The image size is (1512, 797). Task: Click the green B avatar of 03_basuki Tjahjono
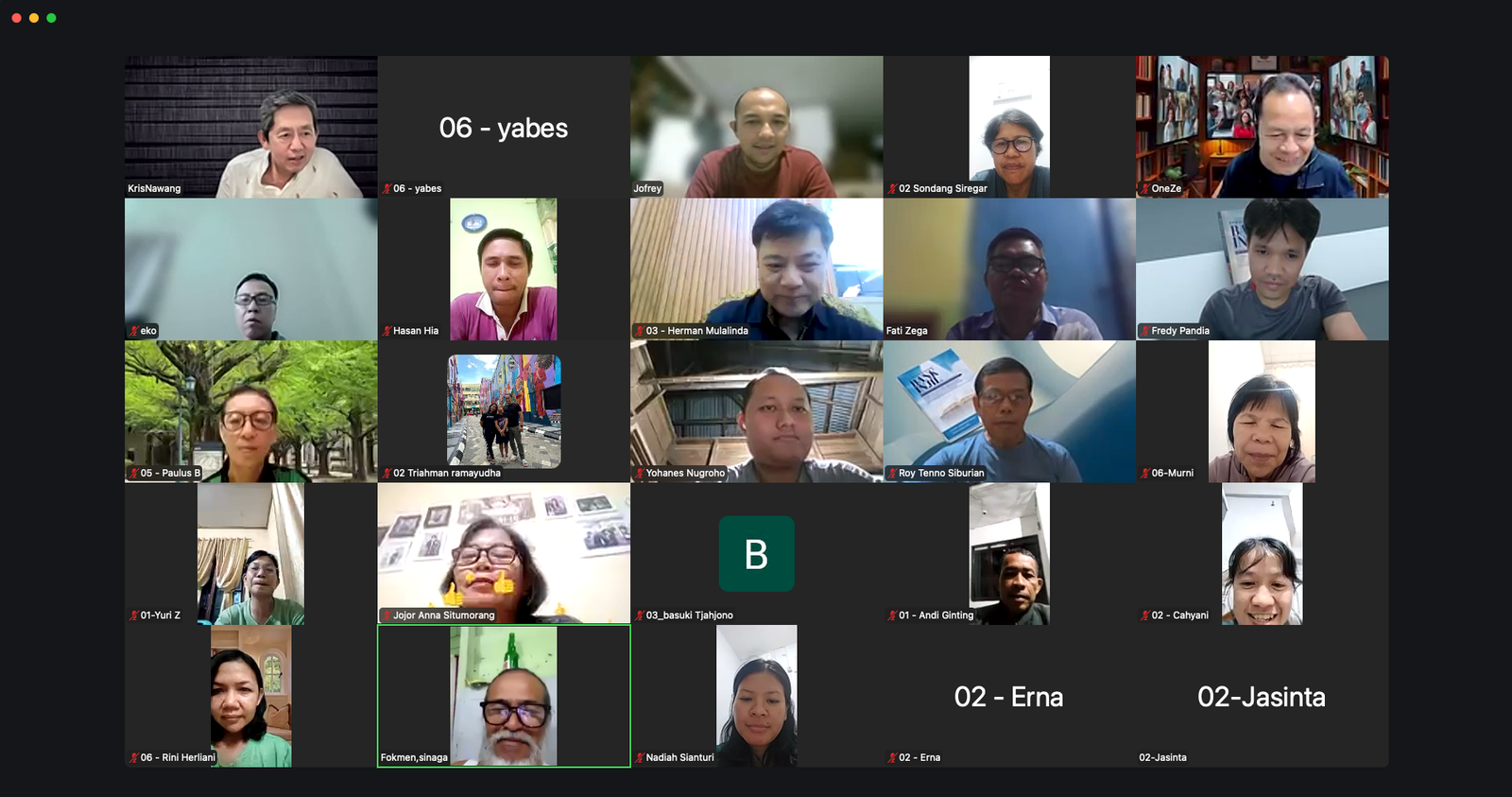(756, 554)
